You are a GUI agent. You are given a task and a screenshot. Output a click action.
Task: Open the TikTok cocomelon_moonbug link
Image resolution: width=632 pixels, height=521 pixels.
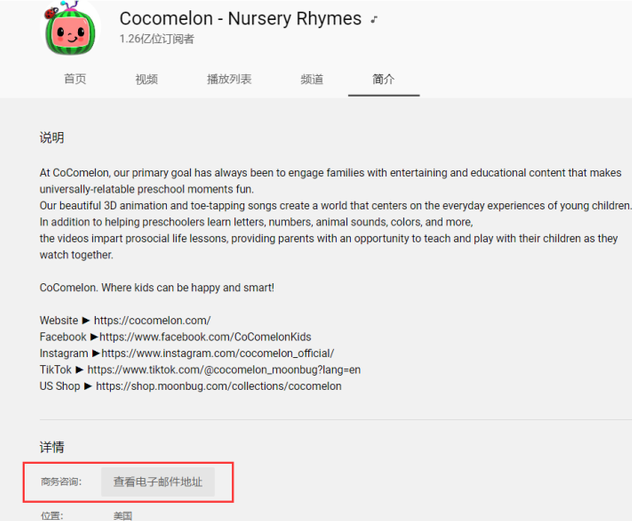tap(224, 370)
